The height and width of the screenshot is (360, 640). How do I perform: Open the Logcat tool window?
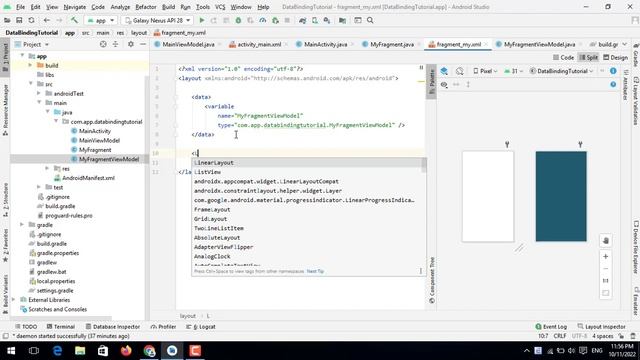pos(201,327)
